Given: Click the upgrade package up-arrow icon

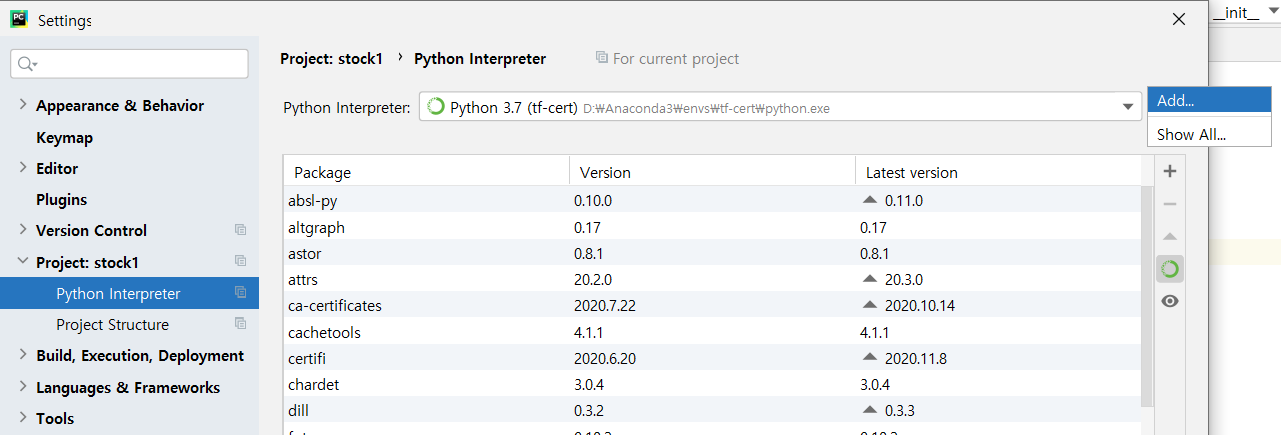Looking at the screenshot, I should click(1170, 237).
